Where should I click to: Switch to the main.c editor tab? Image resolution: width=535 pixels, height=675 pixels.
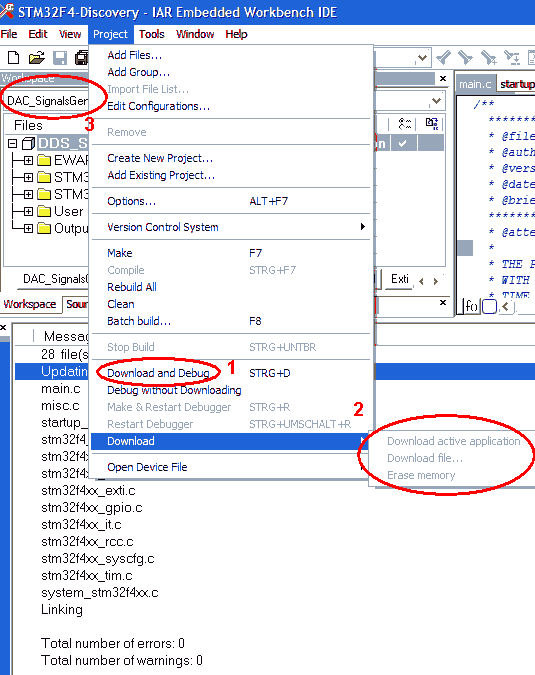[475, 84]
